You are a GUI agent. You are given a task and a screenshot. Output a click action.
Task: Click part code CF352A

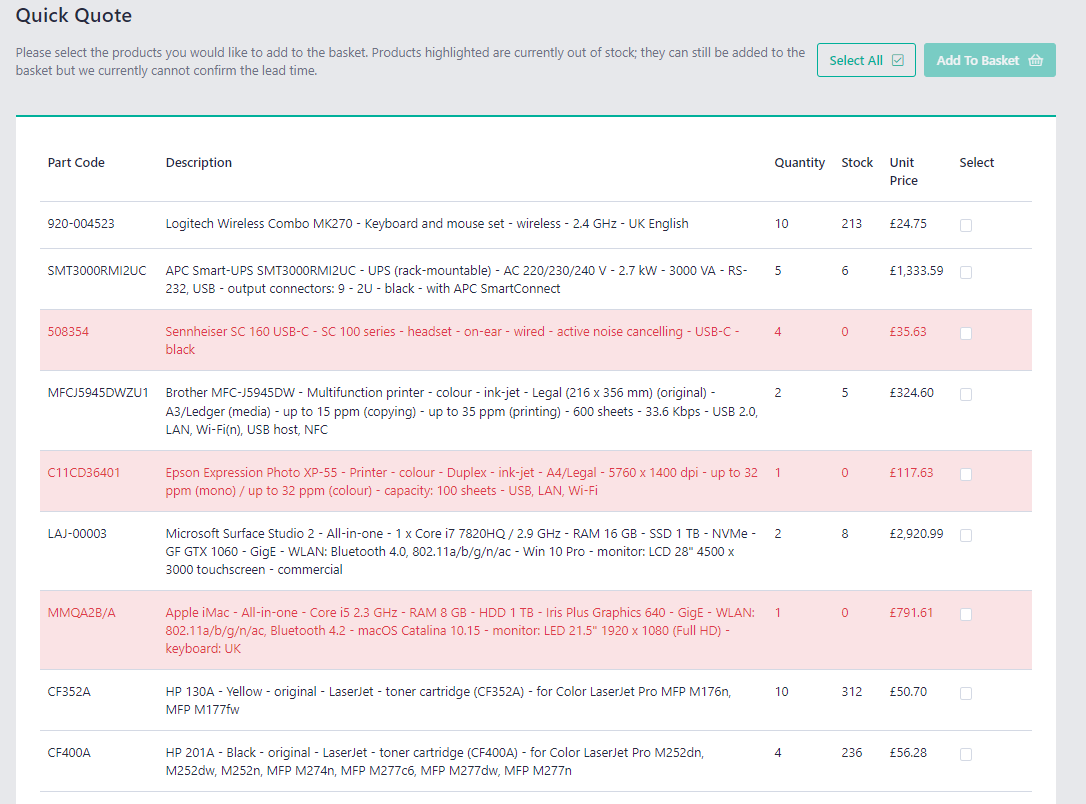point(69,692)
